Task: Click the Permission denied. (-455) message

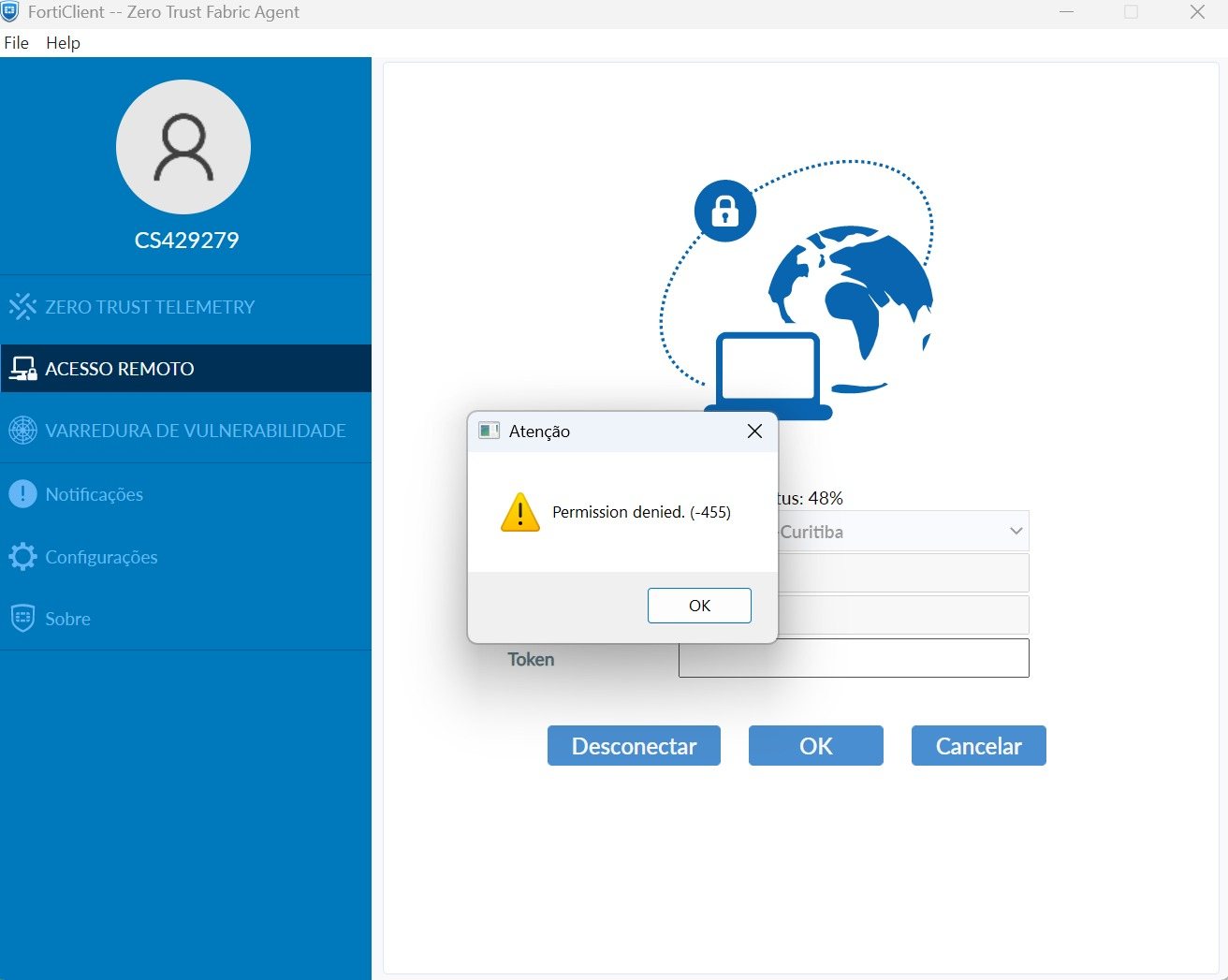Action: [x=641, y=512]
